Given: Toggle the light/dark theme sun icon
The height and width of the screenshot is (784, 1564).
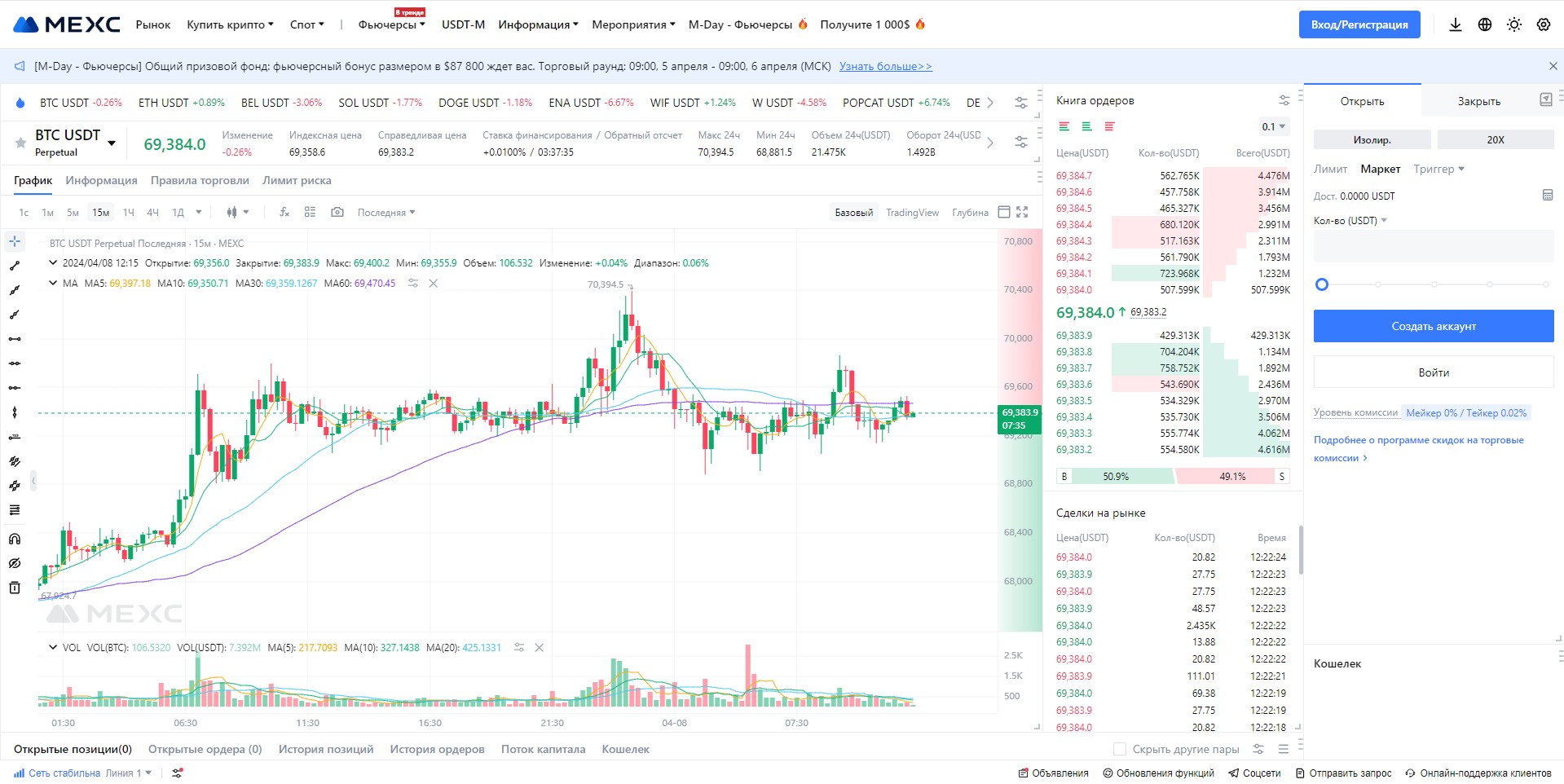Looking at the screenshot, I should point(1514,24).
